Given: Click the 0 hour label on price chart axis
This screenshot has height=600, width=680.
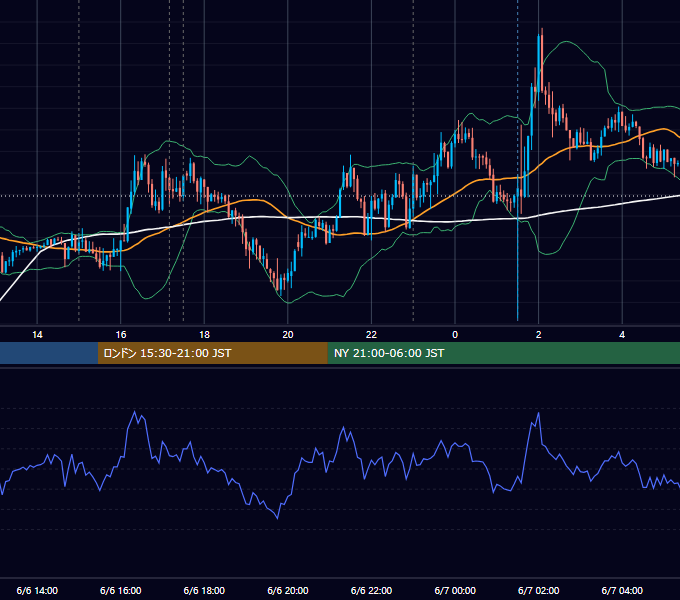Looking at the screenshot, I should coord(455,335).
